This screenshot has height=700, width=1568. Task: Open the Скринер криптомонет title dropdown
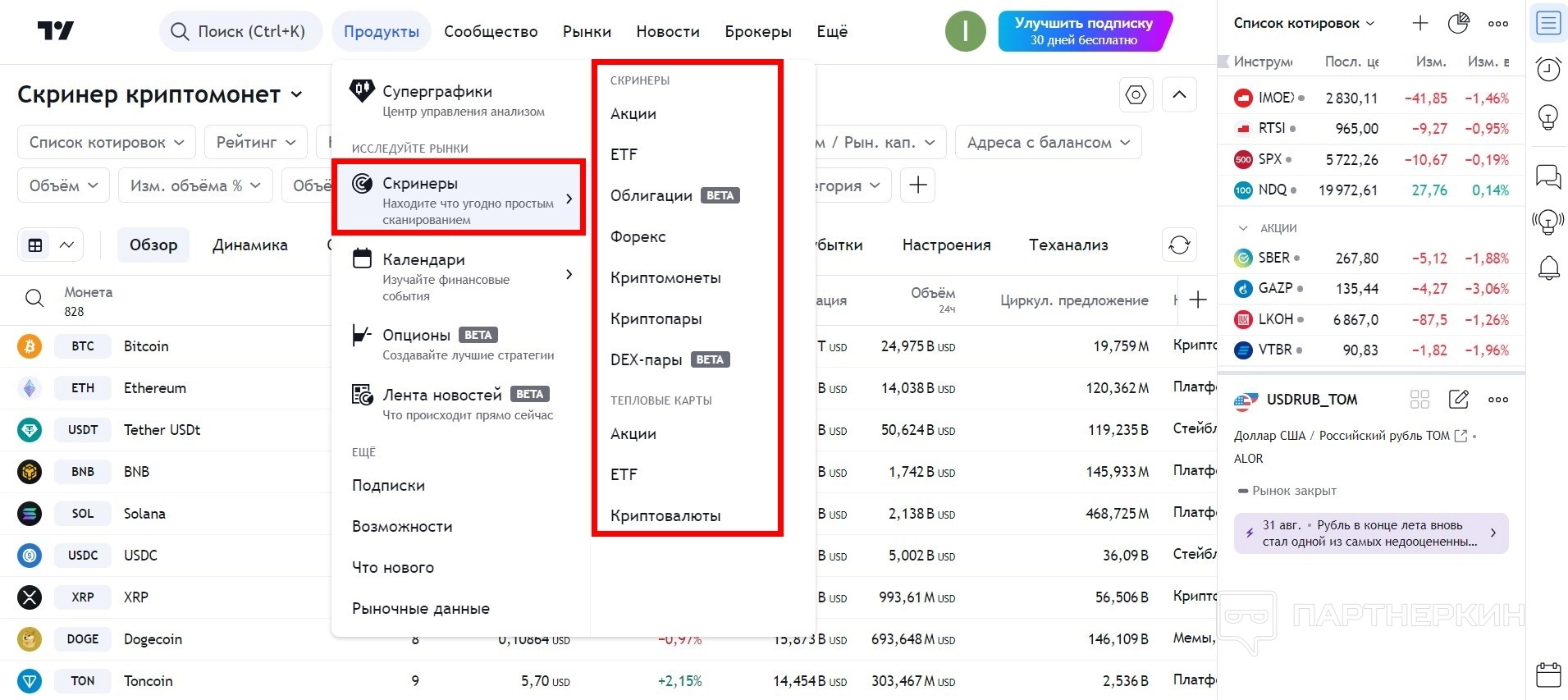pos(160,95)
